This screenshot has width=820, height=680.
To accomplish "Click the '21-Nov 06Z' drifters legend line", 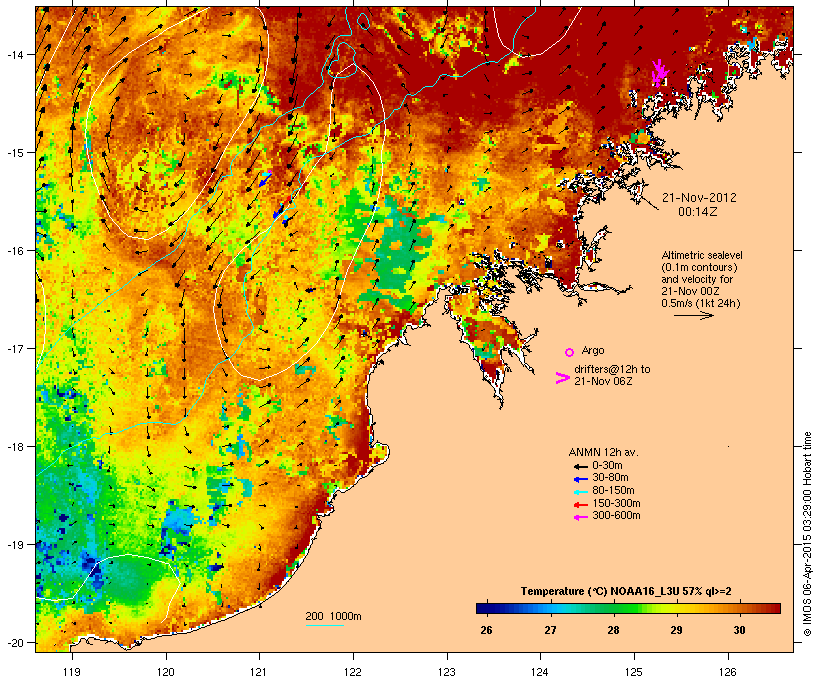I will click(603, 381).
